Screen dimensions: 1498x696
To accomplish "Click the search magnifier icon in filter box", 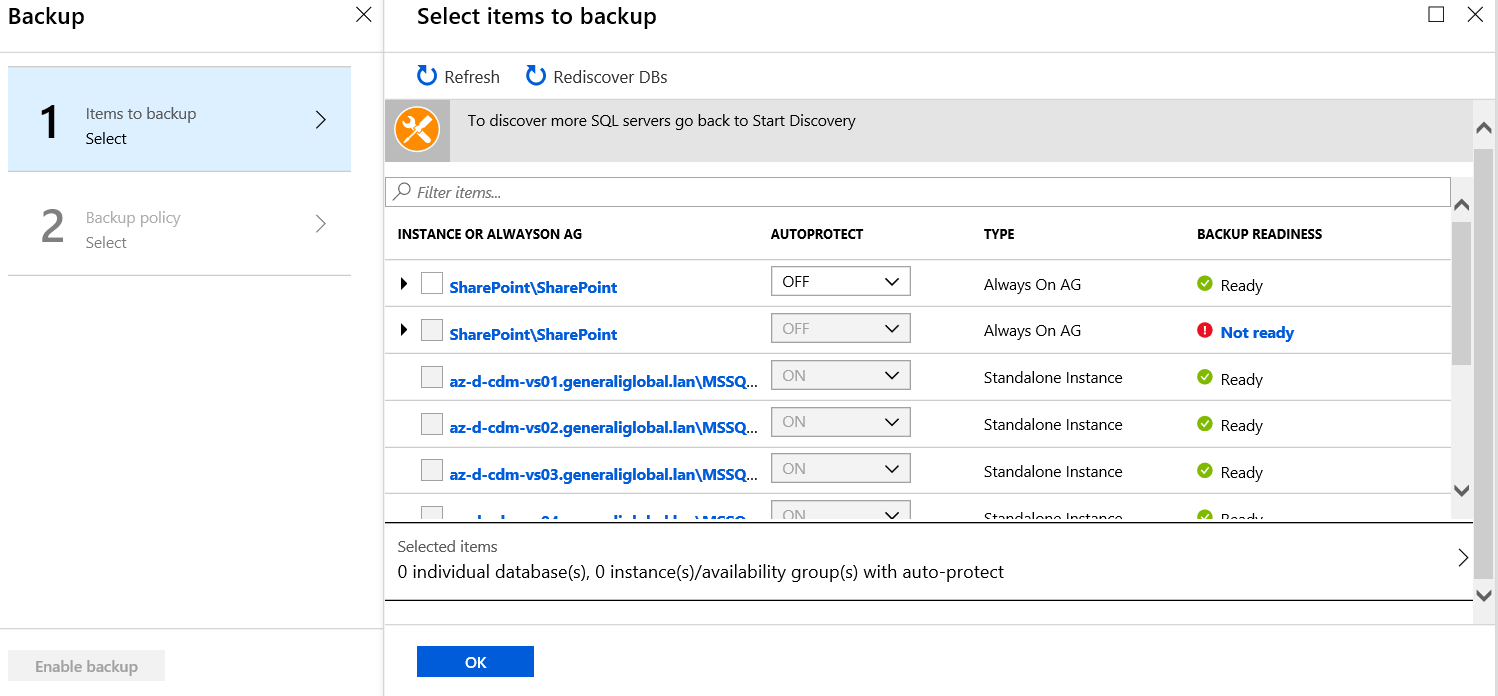I will (x=402, y=191).
